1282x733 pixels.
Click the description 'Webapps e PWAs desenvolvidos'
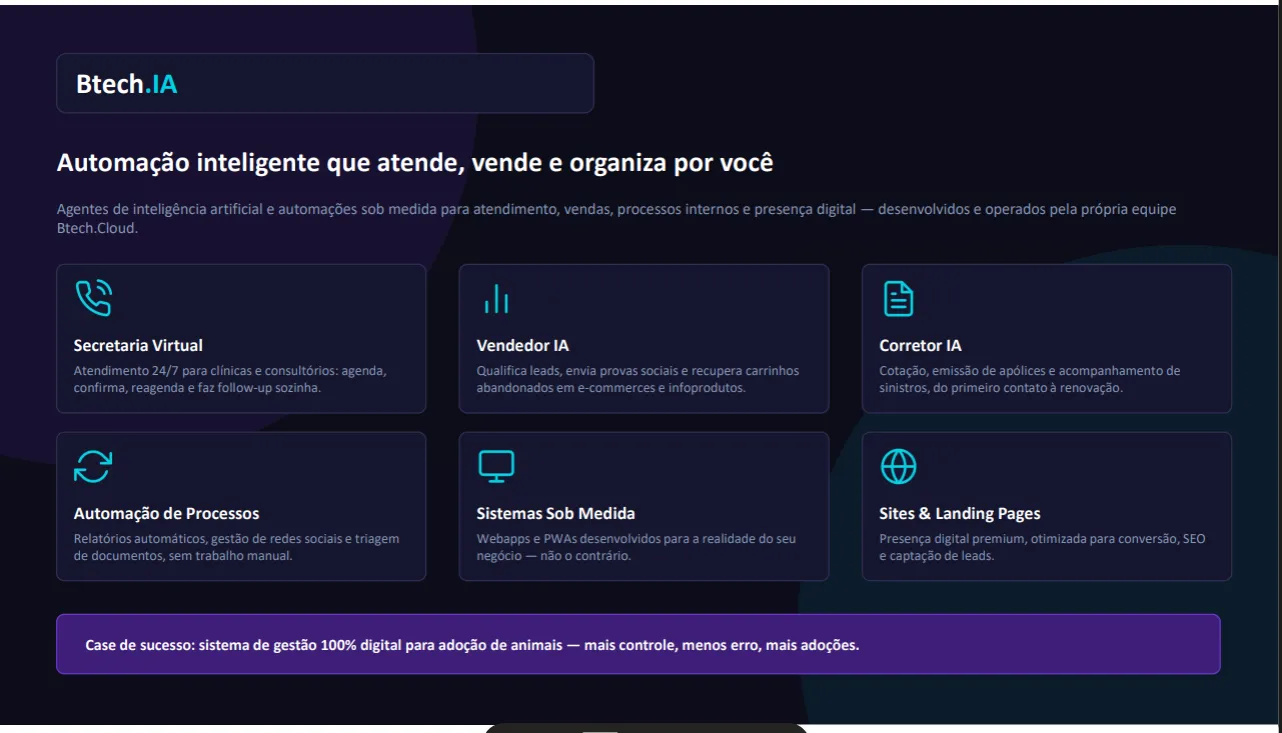[x=636, y=547]
